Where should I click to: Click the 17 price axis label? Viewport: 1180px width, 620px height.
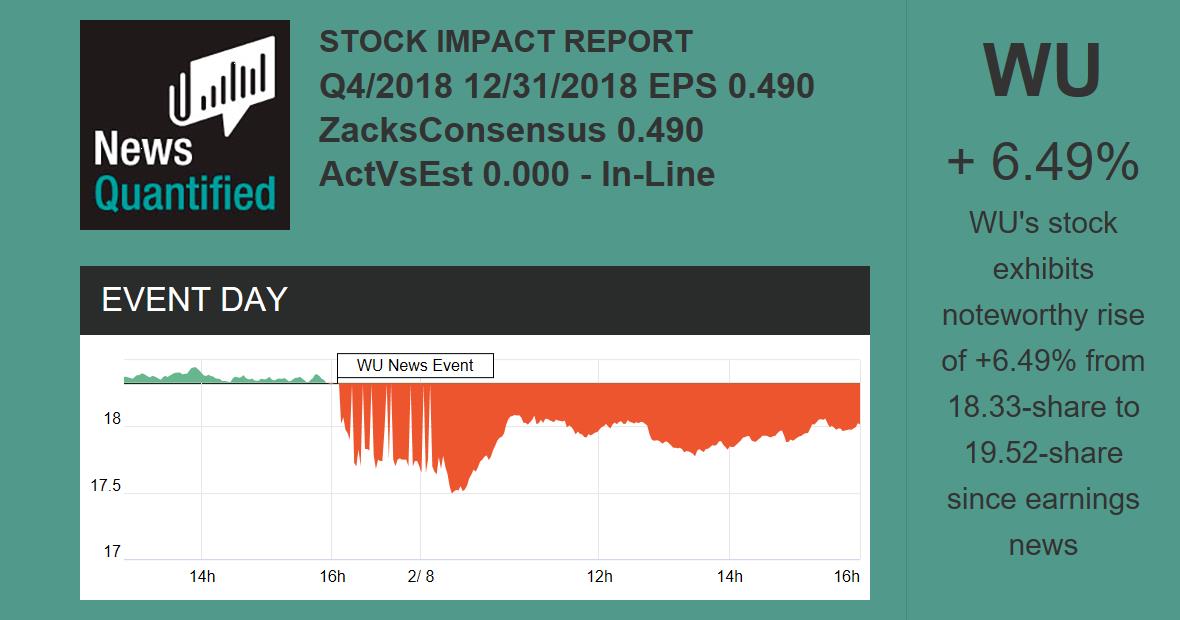coord(112,552)
